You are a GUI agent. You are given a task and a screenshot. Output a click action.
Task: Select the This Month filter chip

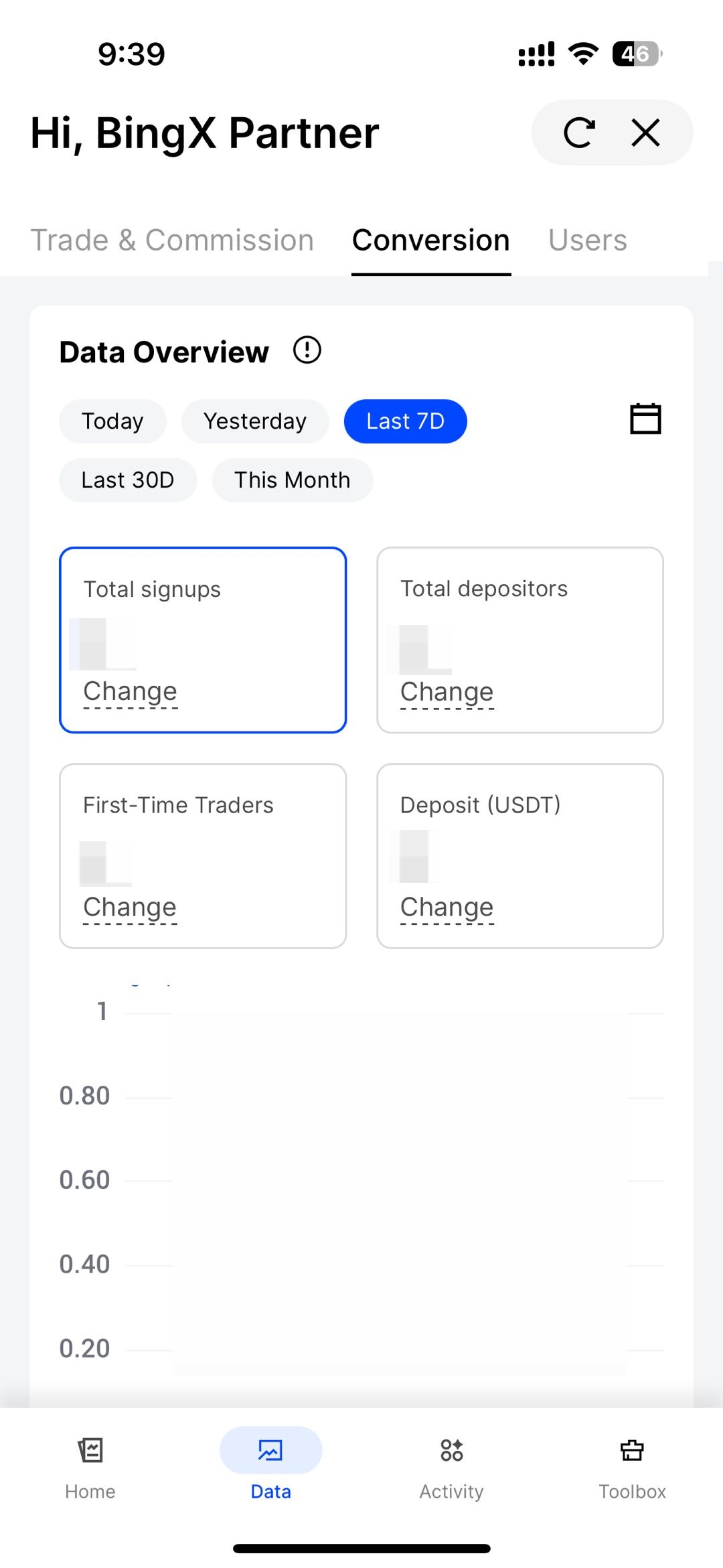(292, 480)
